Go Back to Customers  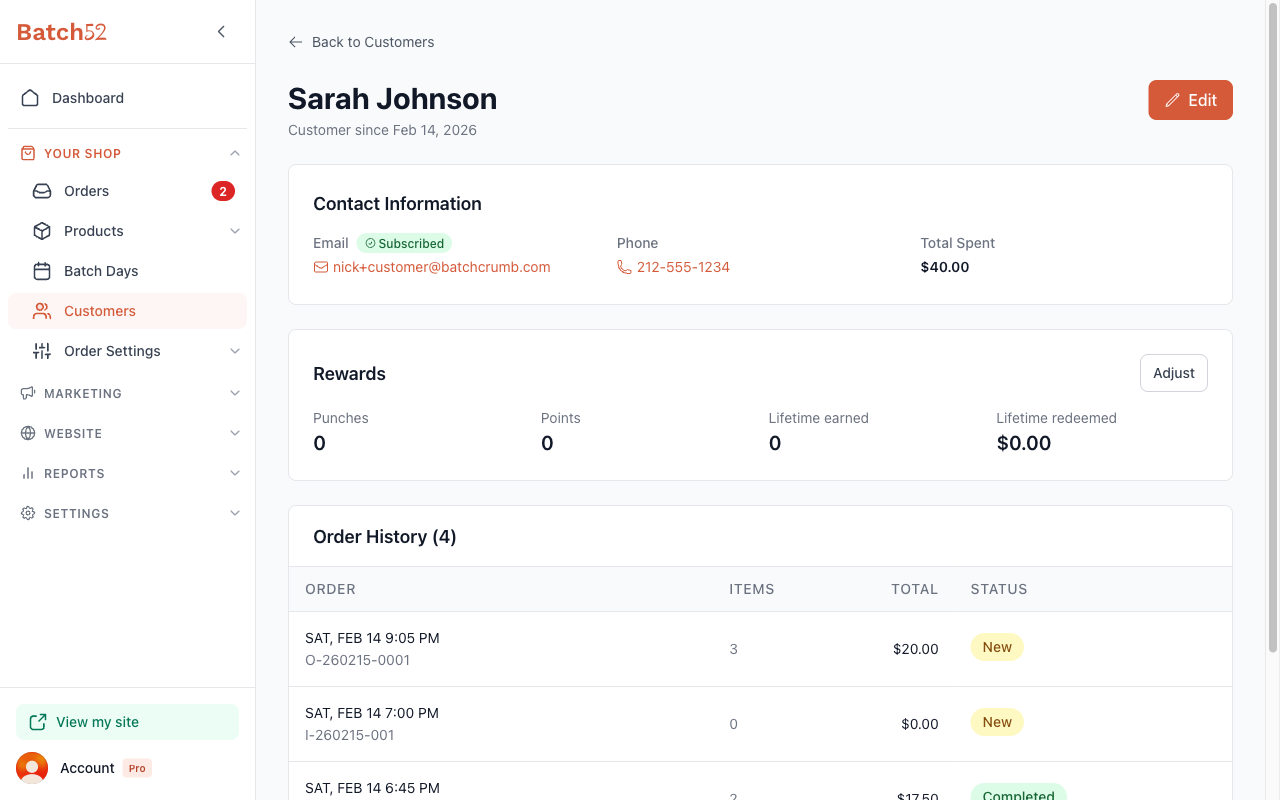[361, 42]
